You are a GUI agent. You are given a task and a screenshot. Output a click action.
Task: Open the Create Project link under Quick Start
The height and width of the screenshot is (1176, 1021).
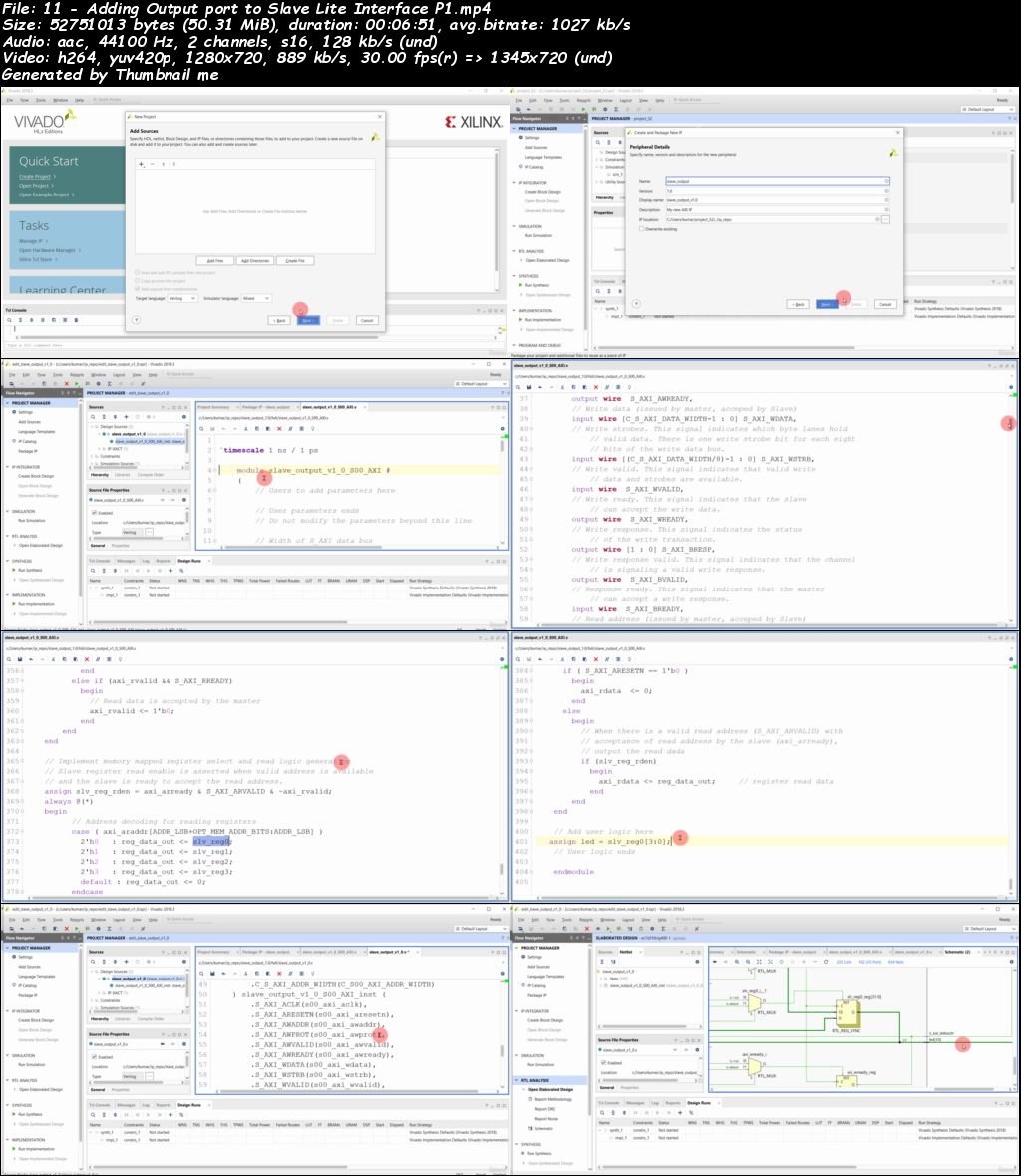(35, 177)
